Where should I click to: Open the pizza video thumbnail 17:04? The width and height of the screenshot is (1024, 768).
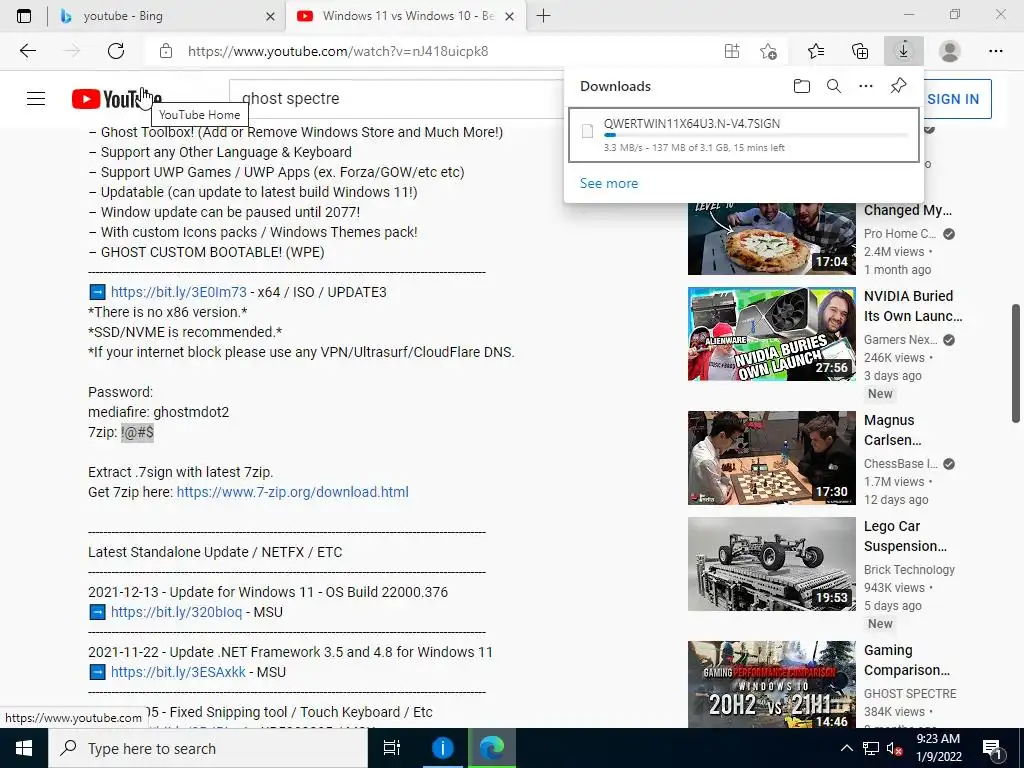click(x=771, y=238)
